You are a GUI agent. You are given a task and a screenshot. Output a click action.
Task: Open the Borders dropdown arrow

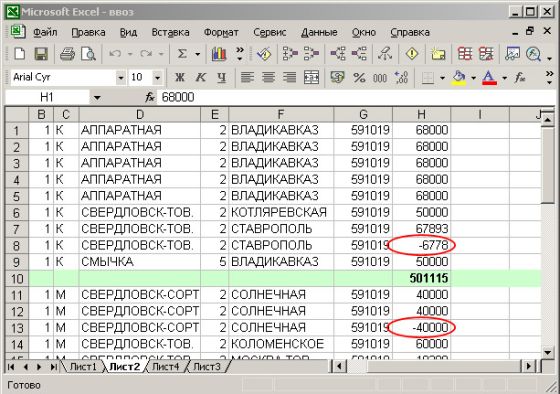click(x=442, y=78)
